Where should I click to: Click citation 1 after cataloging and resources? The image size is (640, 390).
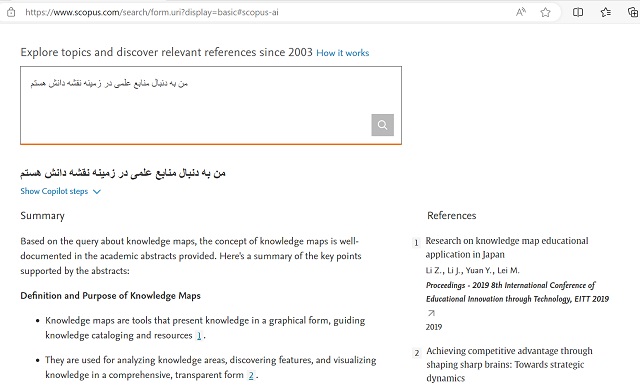pyautogui.click(x=199, y=336)
